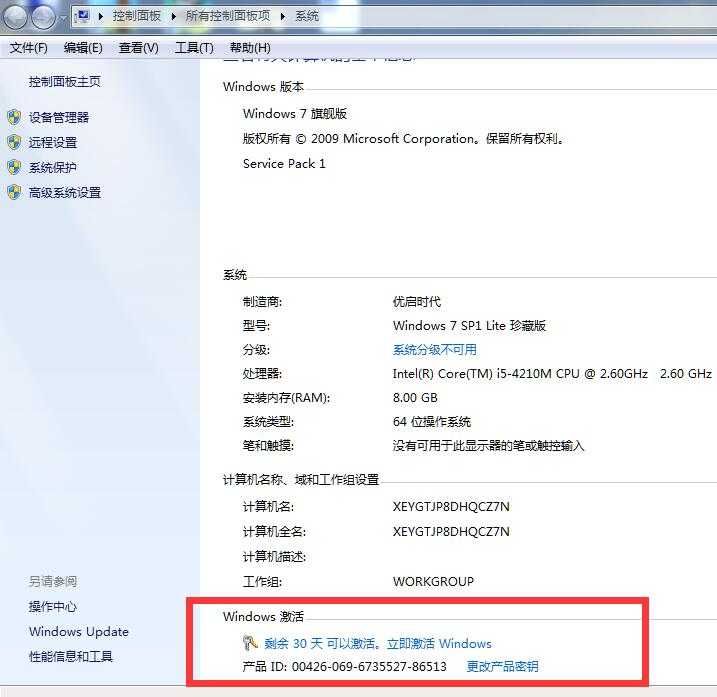Screen dimensions: 717x697
Task: Click the 计算机全名 value XEYGTJP8DHQCZ7N
Action: pyautogui.click(x=451, y=531)
